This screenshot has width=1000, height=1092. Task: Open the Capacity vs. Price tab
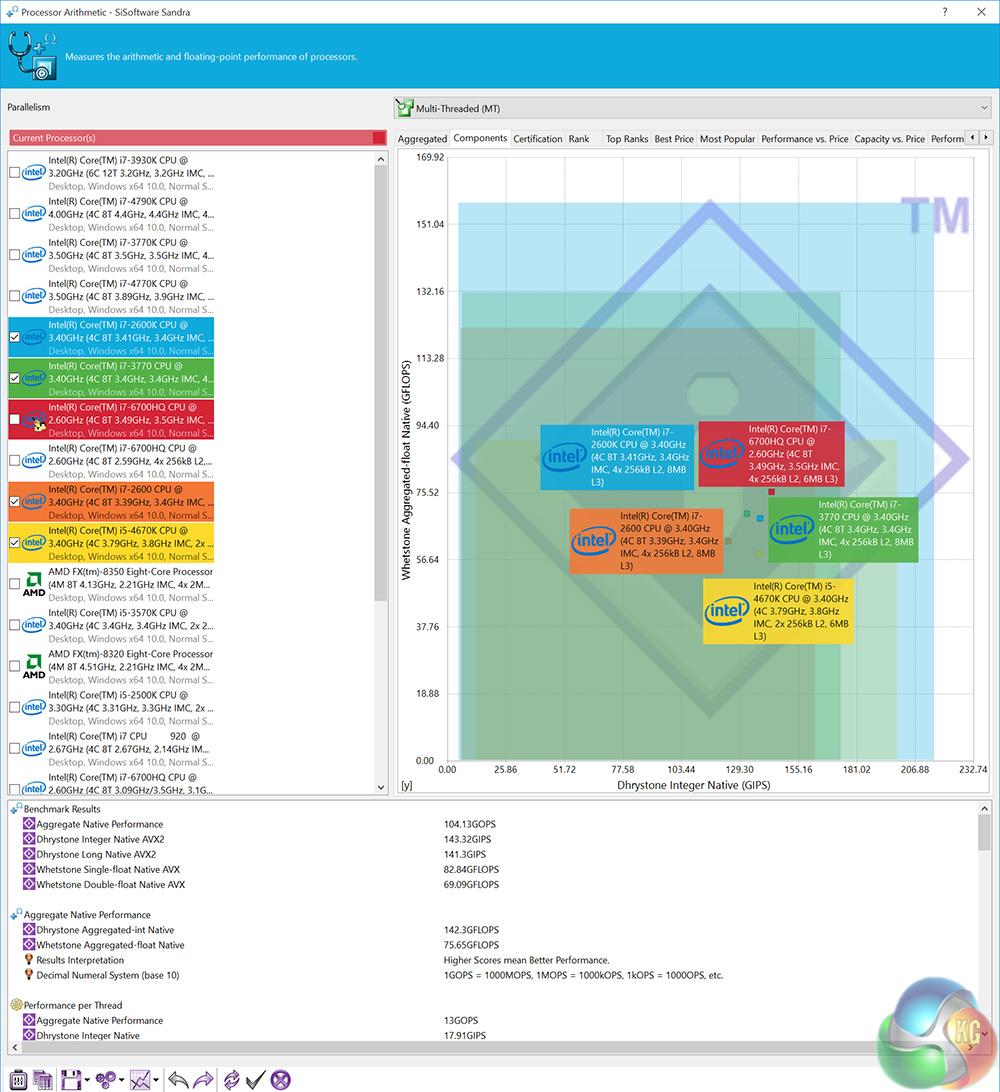pos(889,139)
